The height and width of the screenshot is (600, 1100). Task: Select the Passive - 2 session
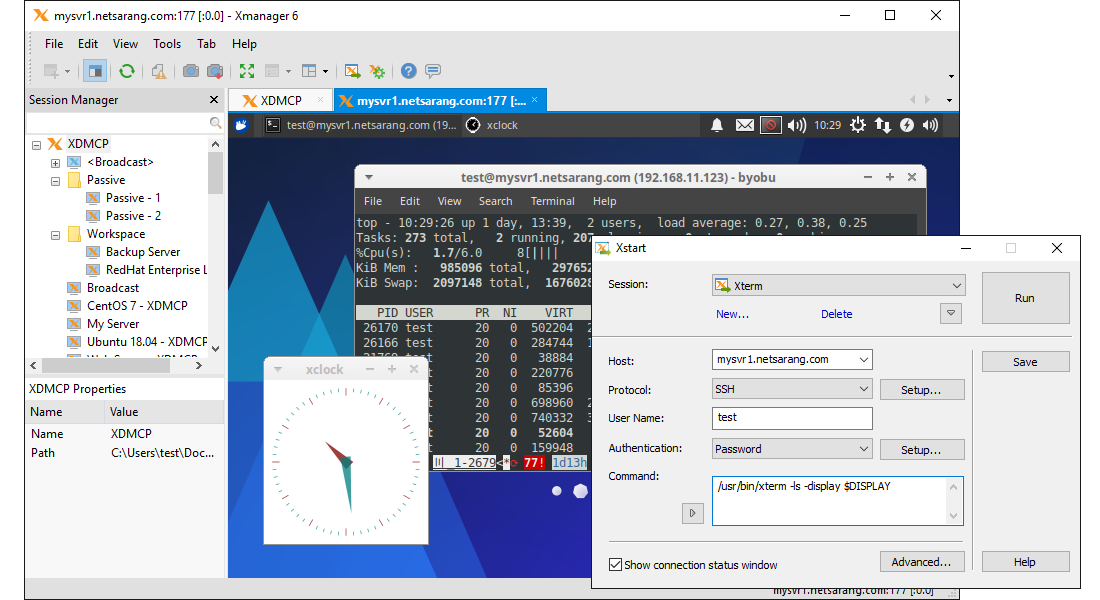(x=125, y=215)
